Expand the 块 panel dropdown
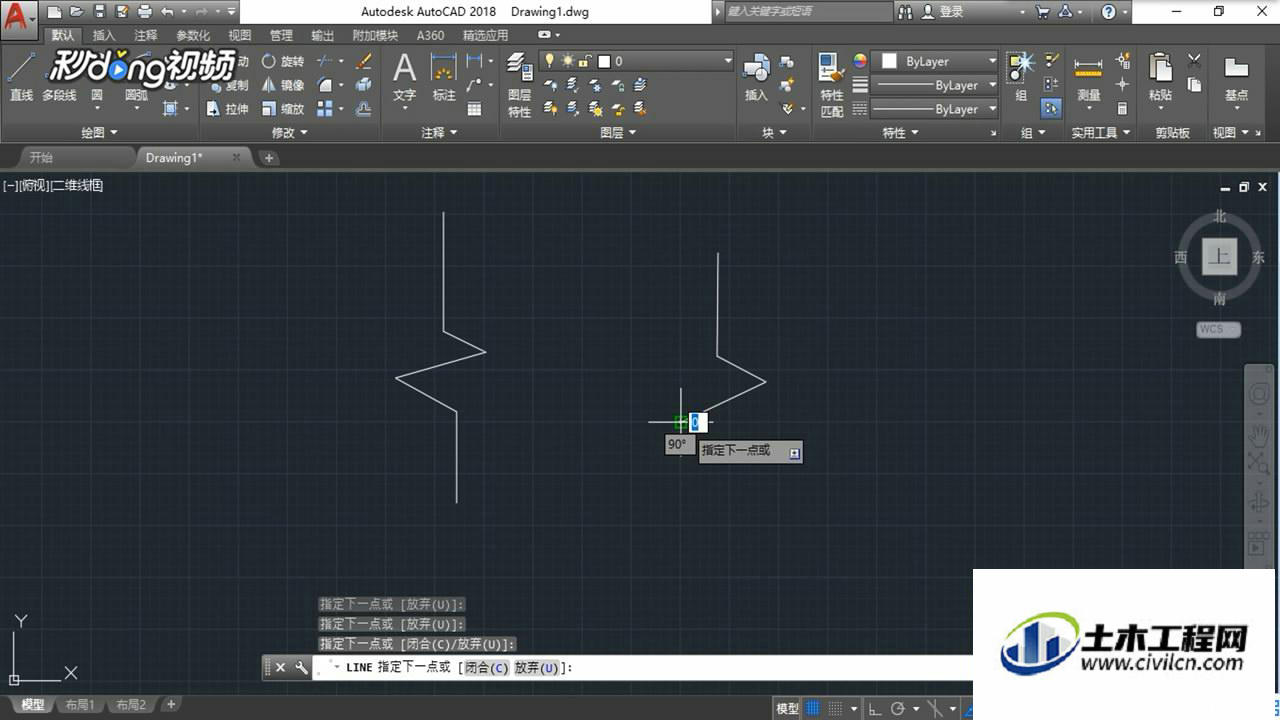This screenshot has height=720, width=1280. point(775,132)
